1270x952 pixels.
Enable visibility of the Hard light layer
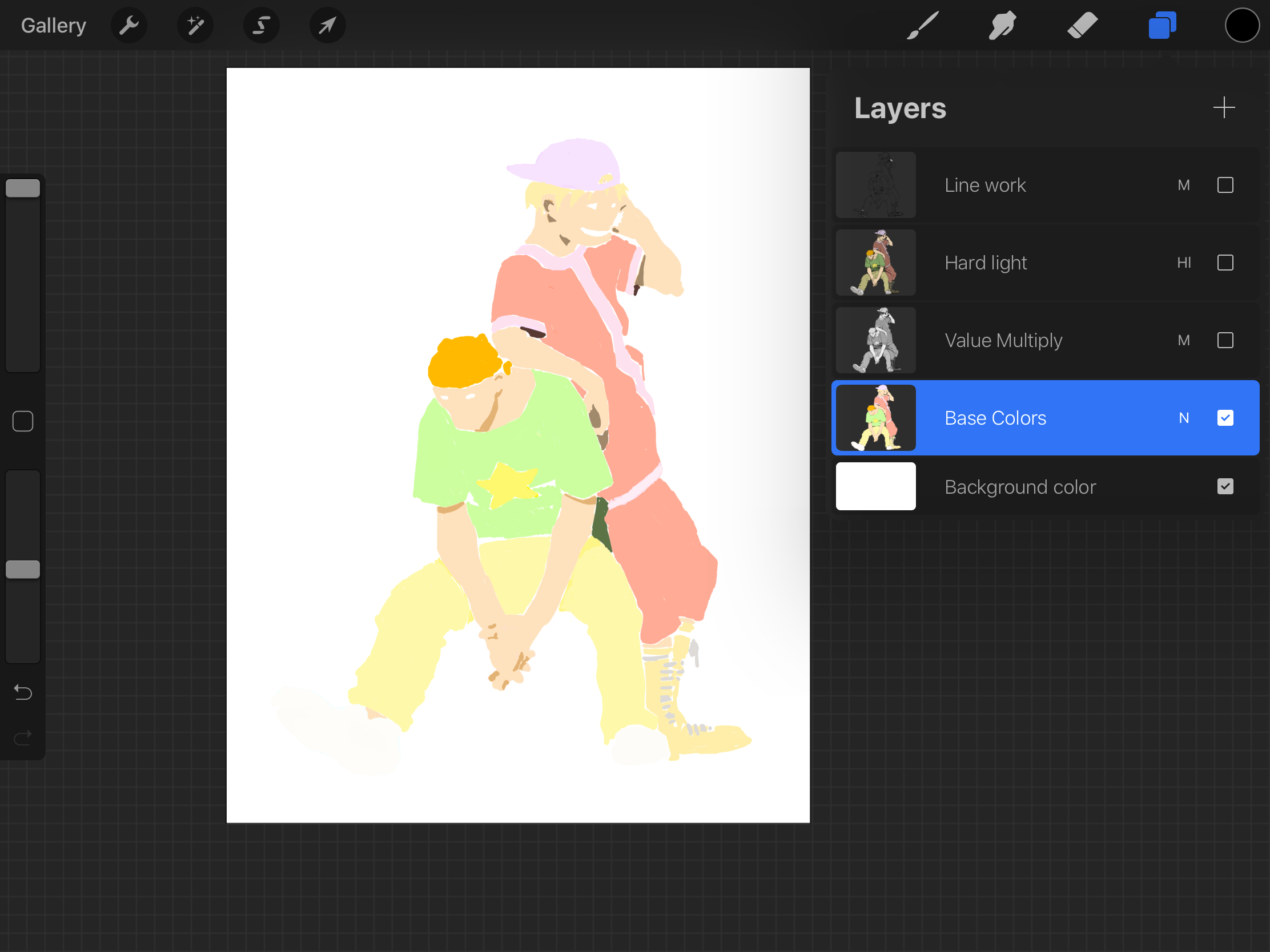coord(1225,263)
